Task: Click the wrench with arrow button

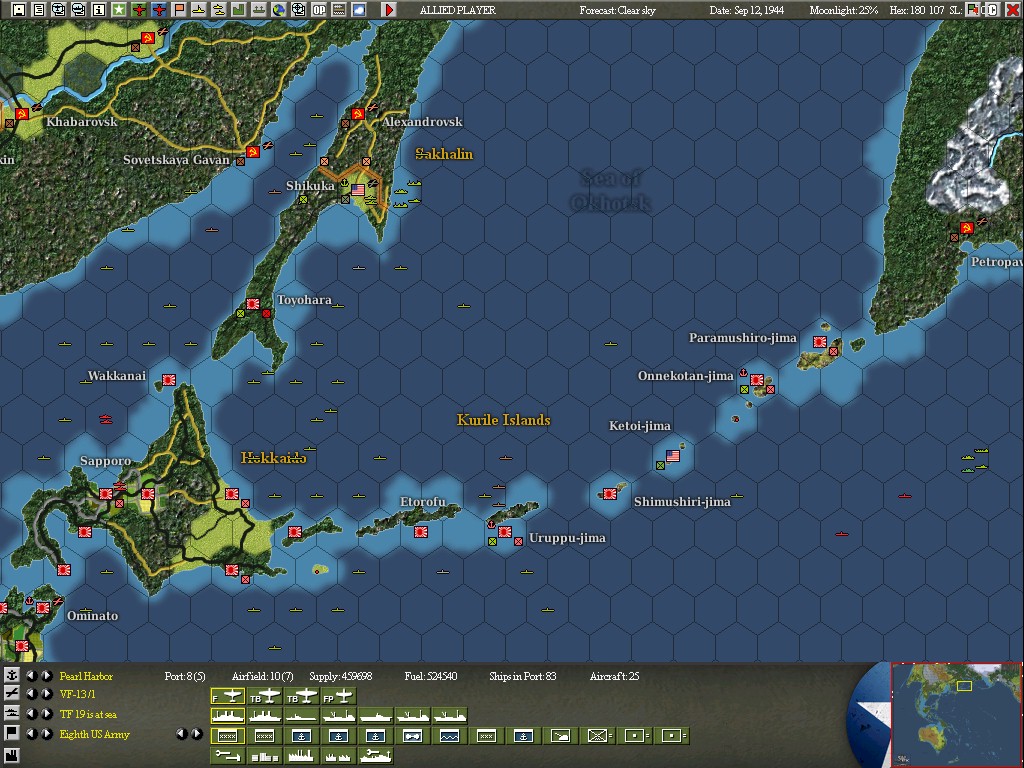Action: (227, 756)
